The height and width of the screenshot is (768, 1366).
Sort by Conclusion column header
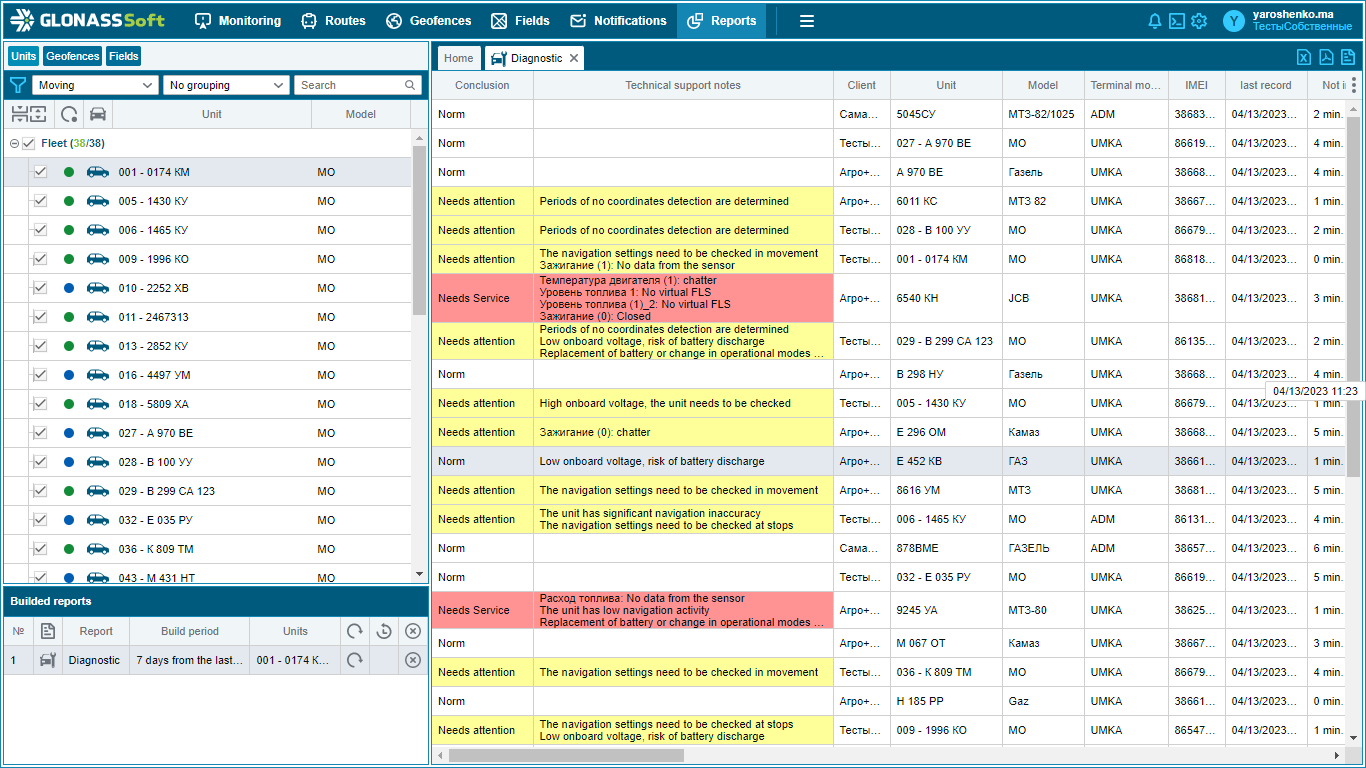click(x=482, y=85)
